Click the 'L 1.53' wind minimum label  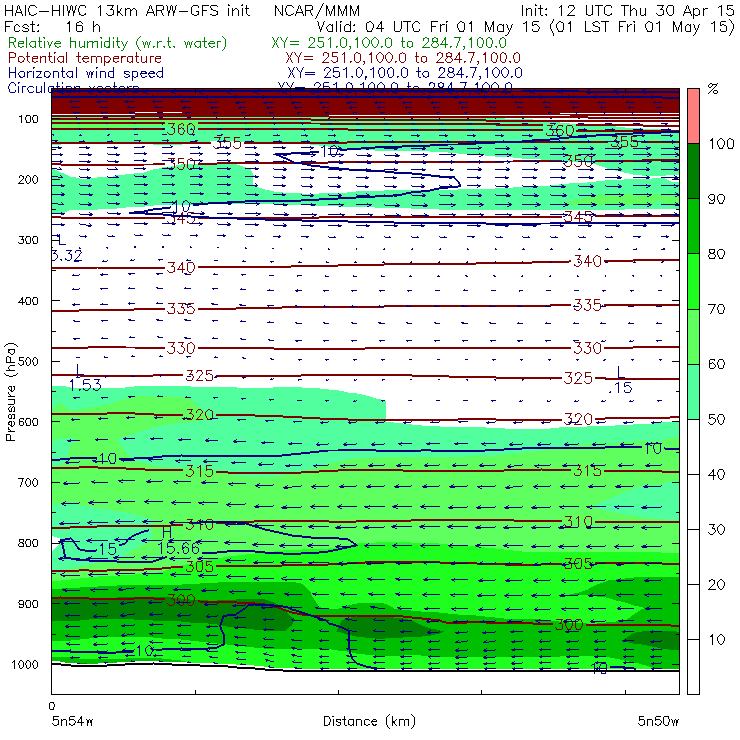[x=85, y=378]
